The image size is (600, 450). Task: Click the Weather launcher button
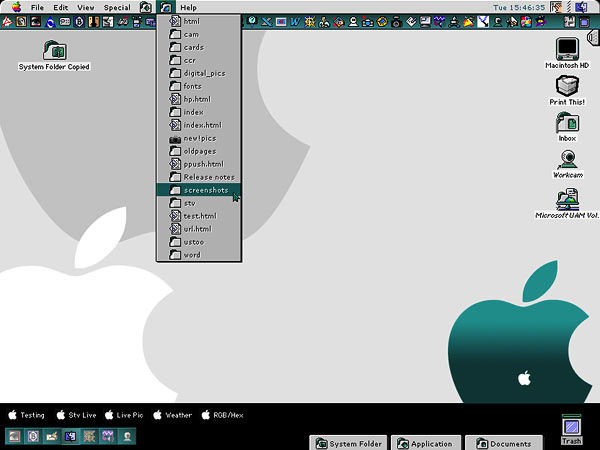(172, 414)
